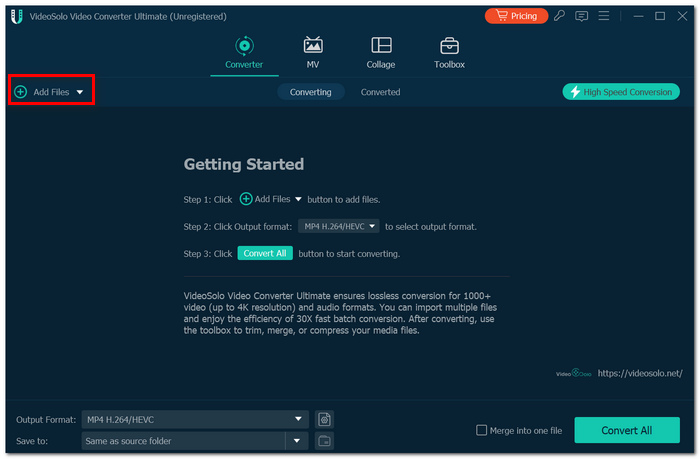This screenshot has height=459, width=700.
Task: Click the Getting Started heading
Action: click(244, 164)
